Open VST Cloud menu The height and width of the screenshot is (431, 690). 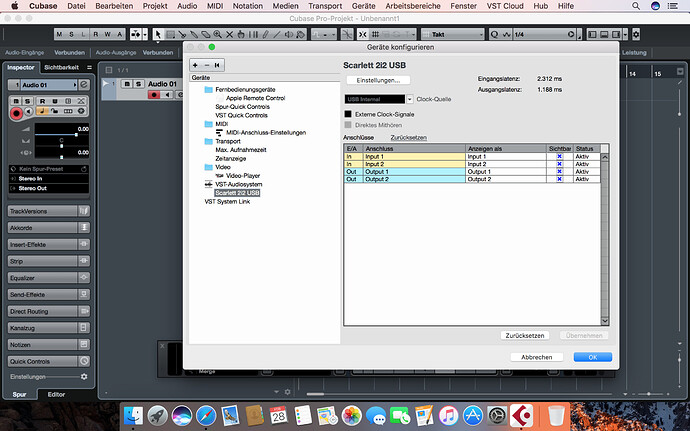[505, 6]
